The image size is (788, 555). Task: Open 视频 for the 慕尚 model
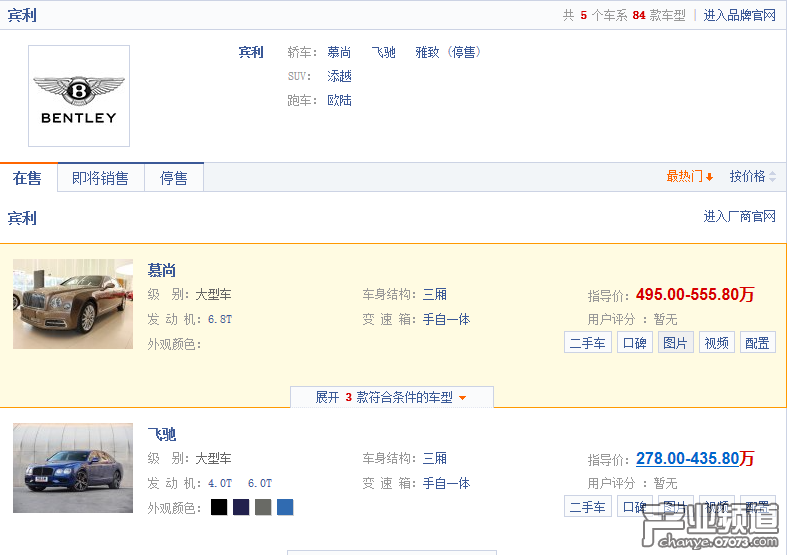(x=716, y=343)
